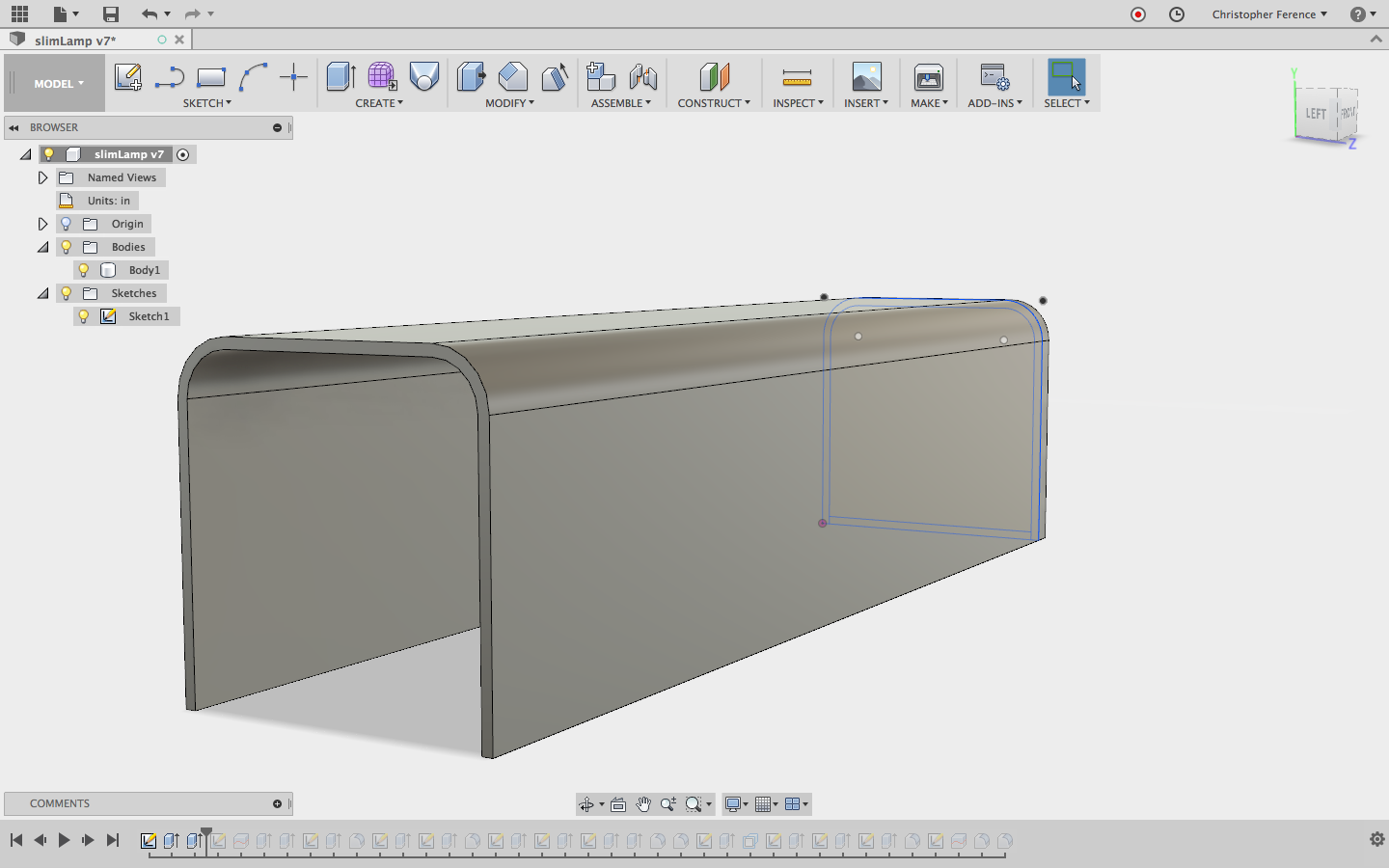Viewport: 1389px width, 868px height.
Task: Toggle visibility bulb for slimLamp v7 root
Action: click(49, 154)
